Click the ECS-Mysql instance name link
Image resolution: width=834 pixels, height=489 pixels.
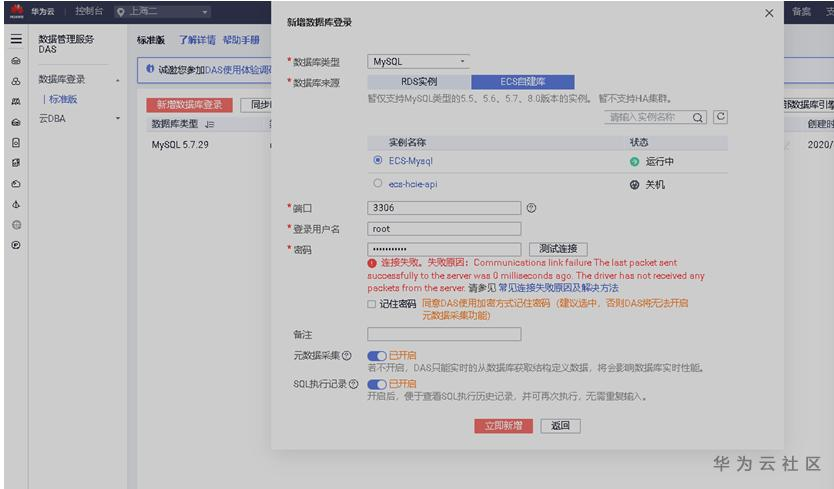pyautogui.click(x=410, y=161)
